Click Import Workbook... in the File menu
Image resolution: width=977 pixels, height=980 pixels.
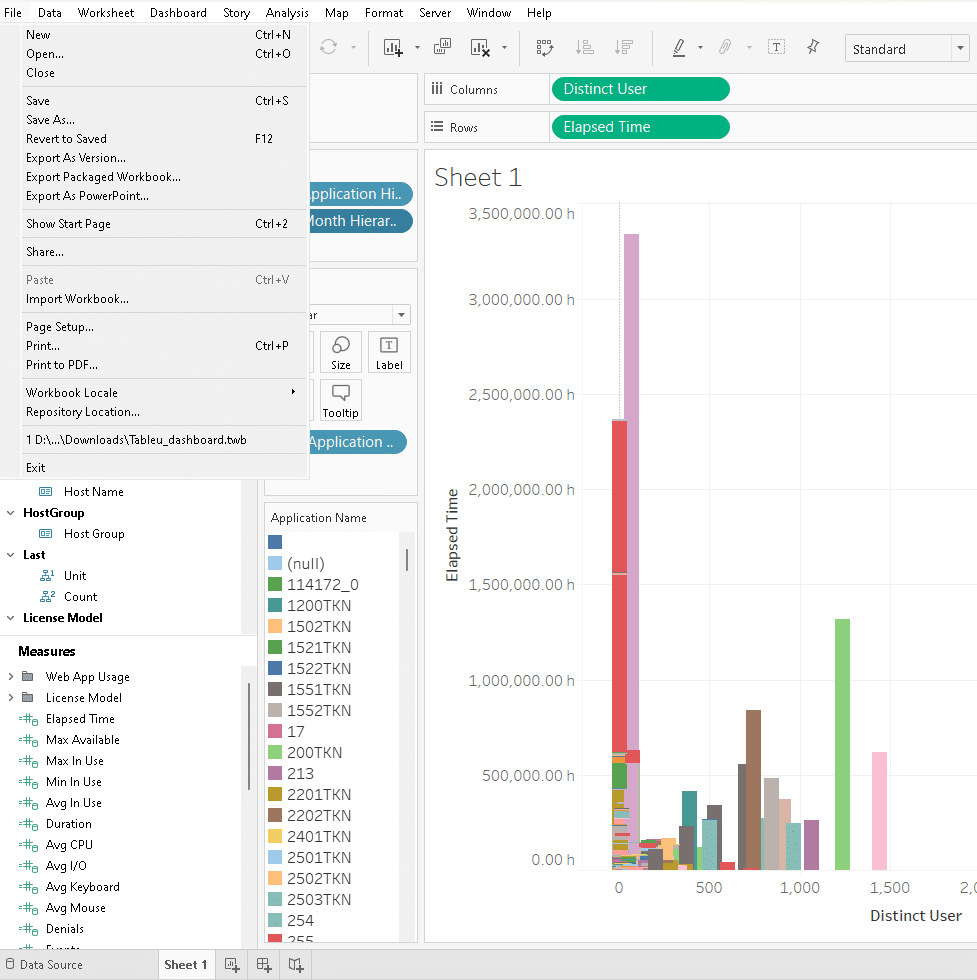point(165,299)
